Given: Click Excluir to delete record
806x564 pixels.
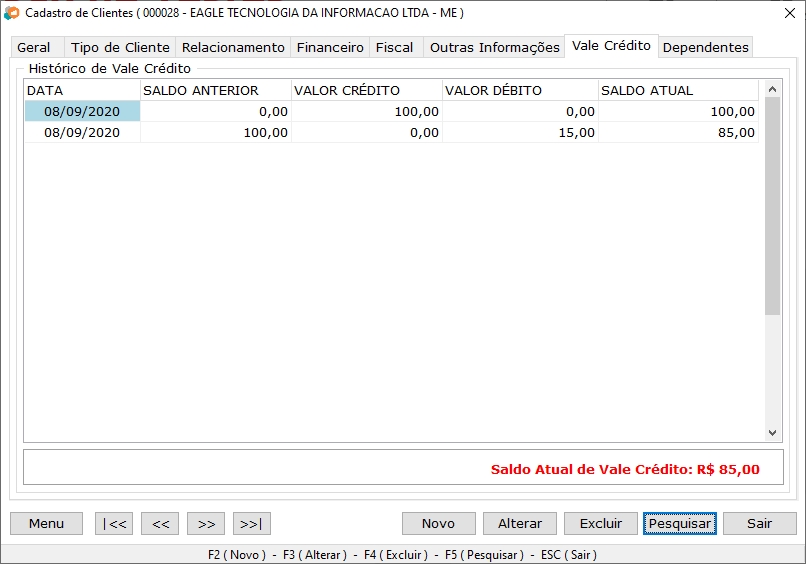Looking at the screenshot, I should [x=601, y=523].
